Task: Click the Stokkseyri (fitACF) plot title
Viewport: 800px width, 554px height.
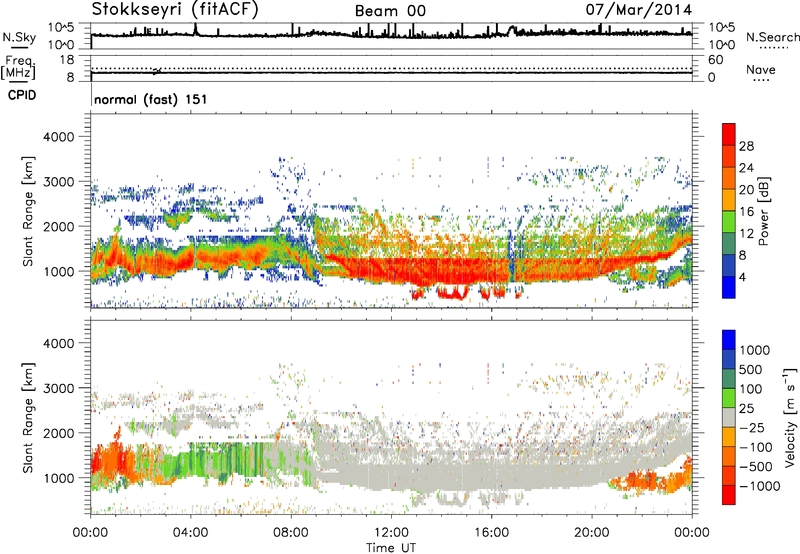Action: [175, 9]
